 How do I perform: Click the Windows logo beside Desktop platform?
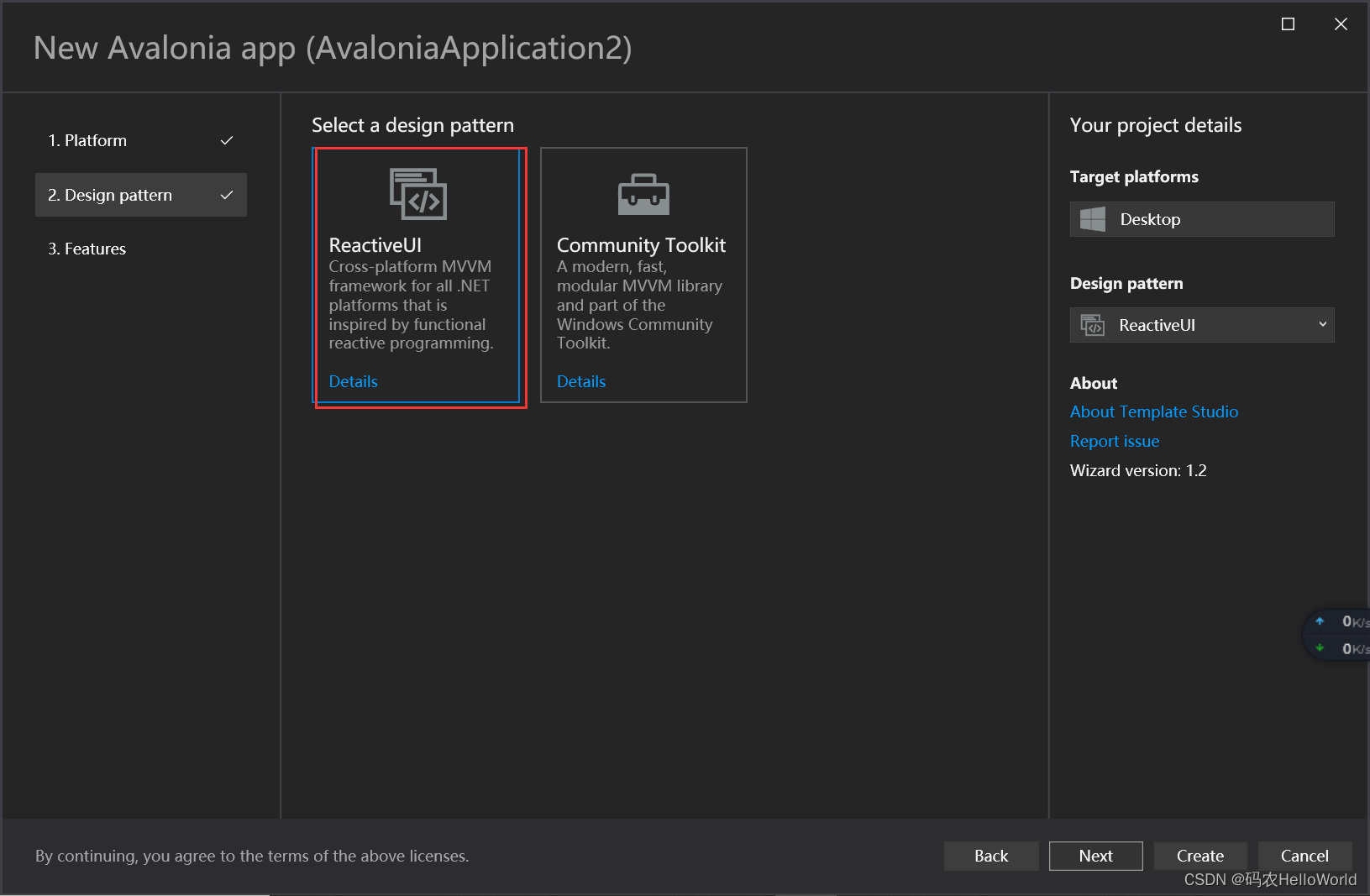pos(1092,218)
